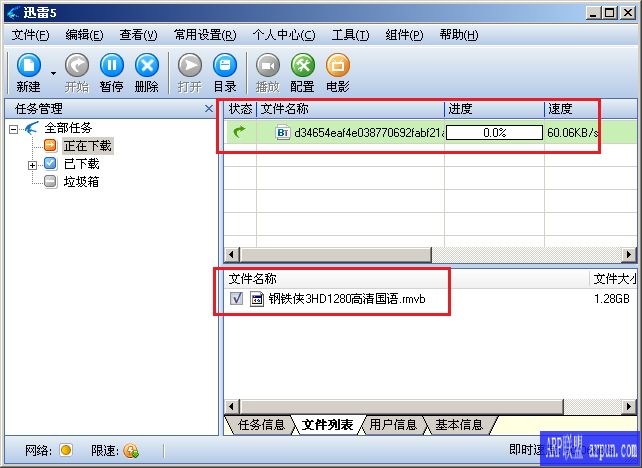The width and height of the screenshot is (642, 468).
Task: Open 配置 configuration tool icon
Action: [x=303, y=66]
